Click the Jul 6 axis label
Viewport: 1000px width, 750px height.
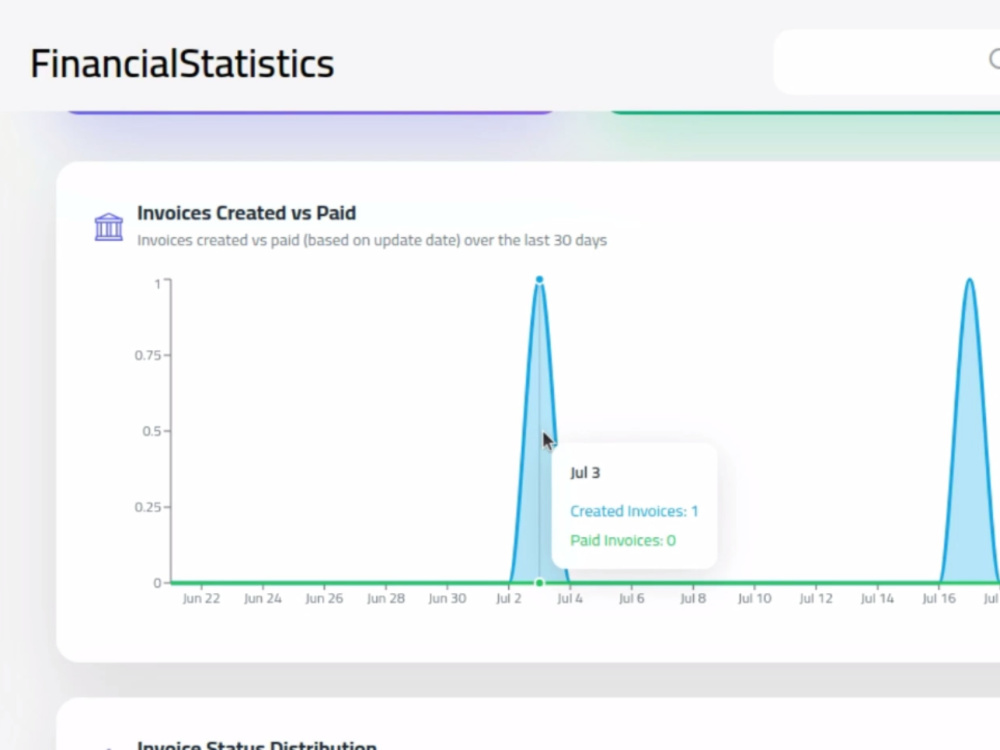pos(631,598)
